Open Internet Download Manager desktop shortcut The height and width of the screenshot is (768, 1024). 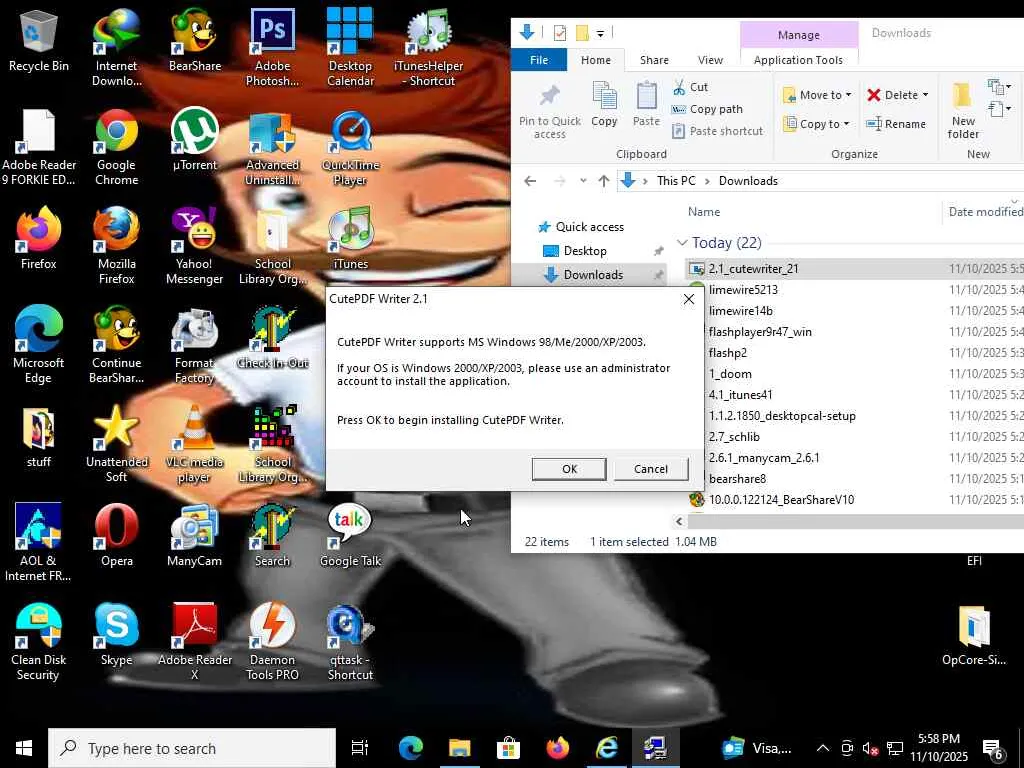(116, 47)
